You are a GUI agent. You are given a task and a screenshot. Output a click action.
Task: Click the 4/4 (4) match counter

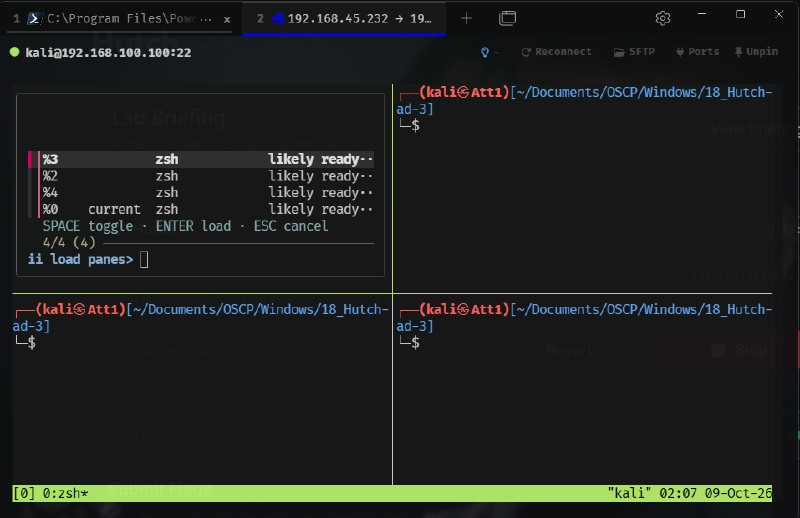pyautogui.click(x=69, y=242)
